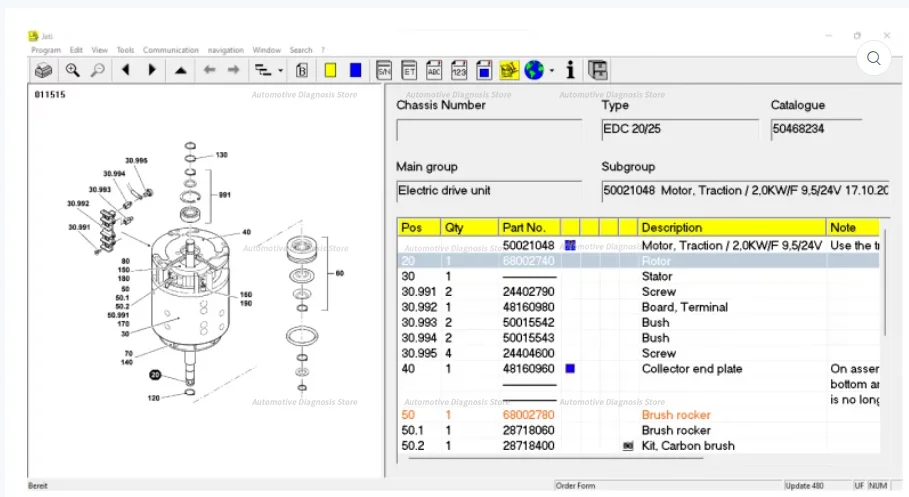Open the Program menu
The image size is (909, 497).
point(46,50)
